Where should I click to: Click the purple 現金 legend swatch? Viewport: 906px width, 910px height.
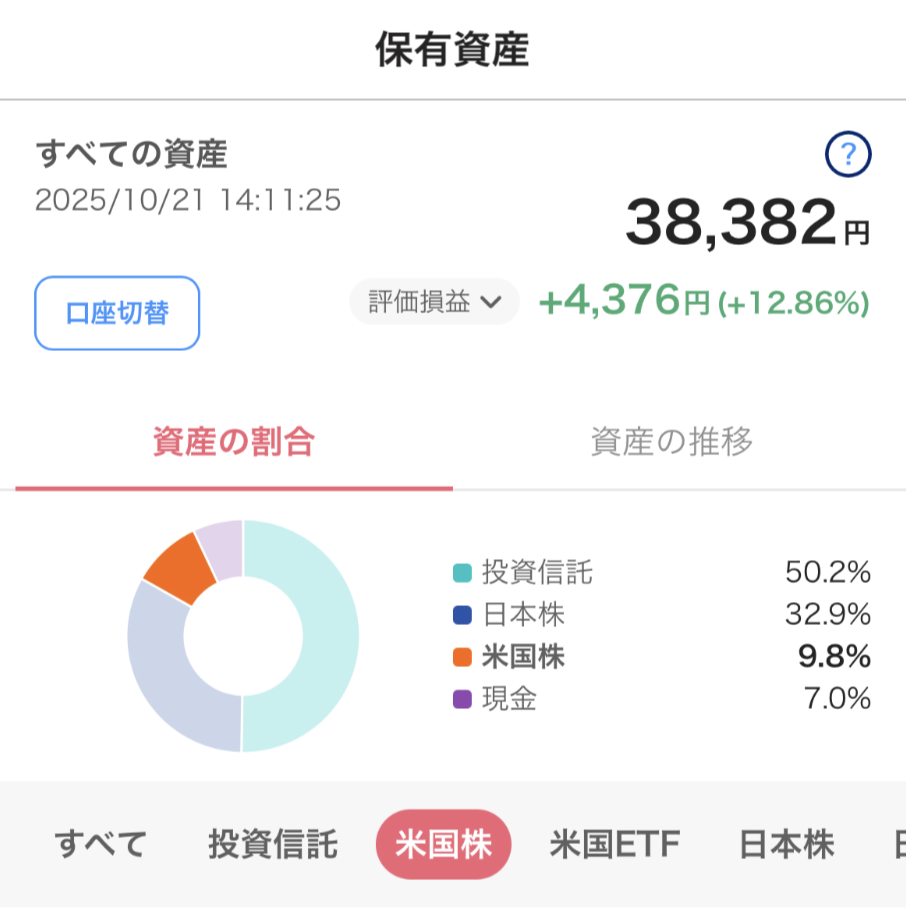coord(462,699)
